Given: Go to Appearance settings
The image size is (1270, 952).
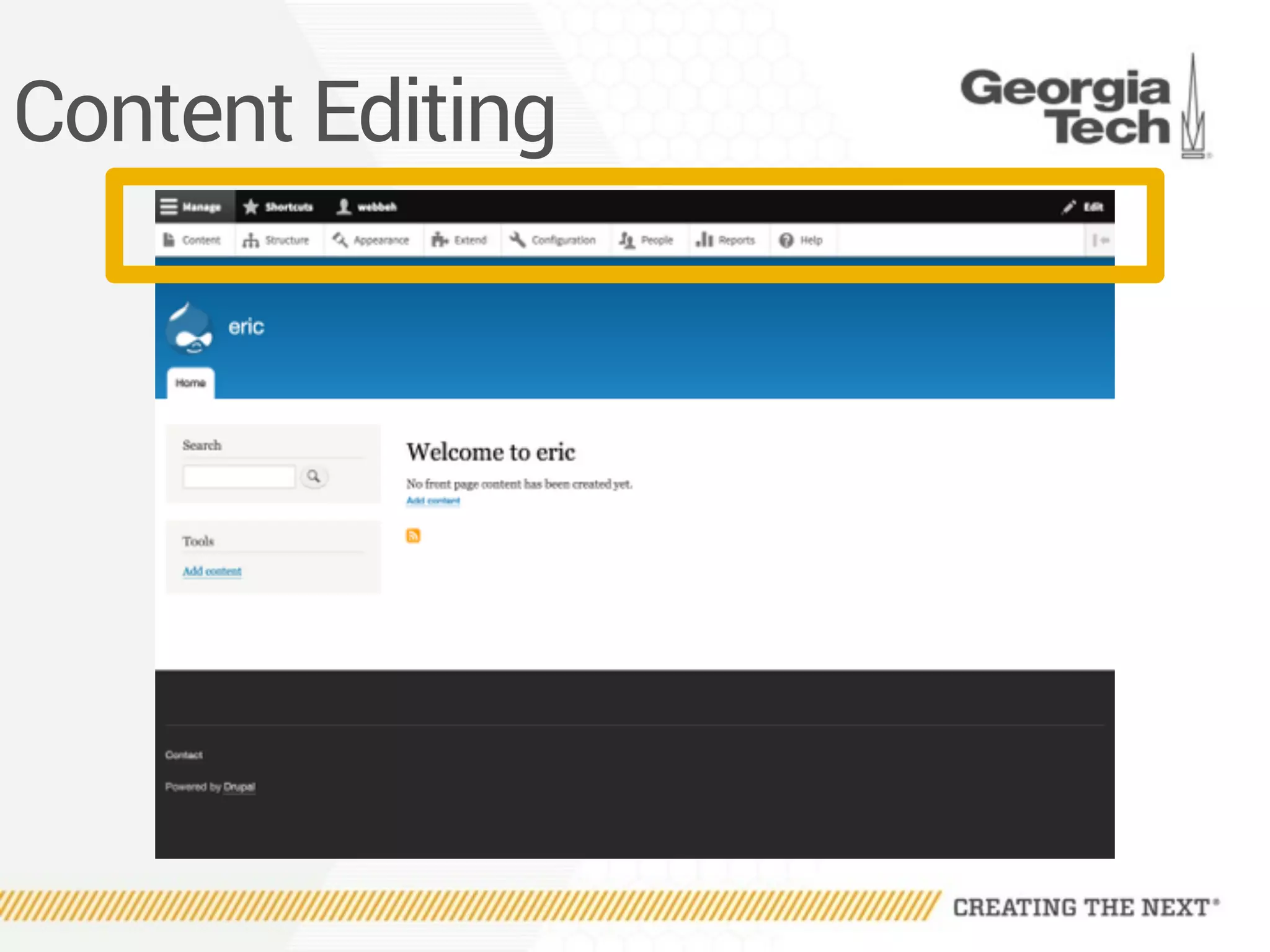Looking at the screenshot, I should [371, 240].
